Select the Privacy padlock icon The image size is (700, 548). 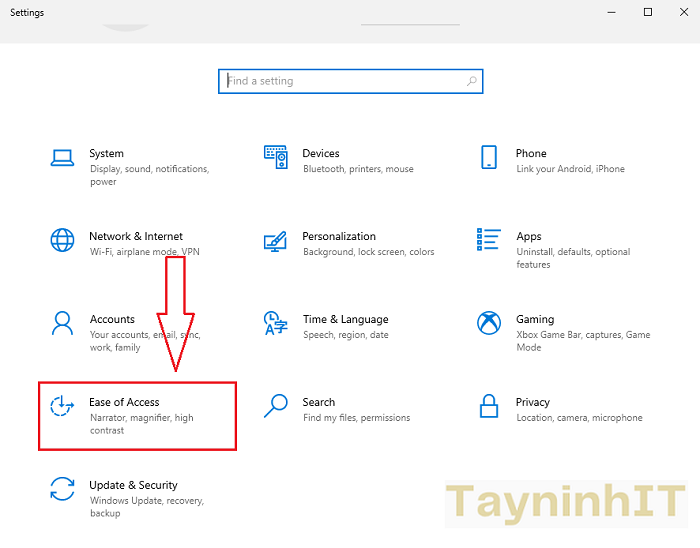pyautogui.click(x=489, y=406)
